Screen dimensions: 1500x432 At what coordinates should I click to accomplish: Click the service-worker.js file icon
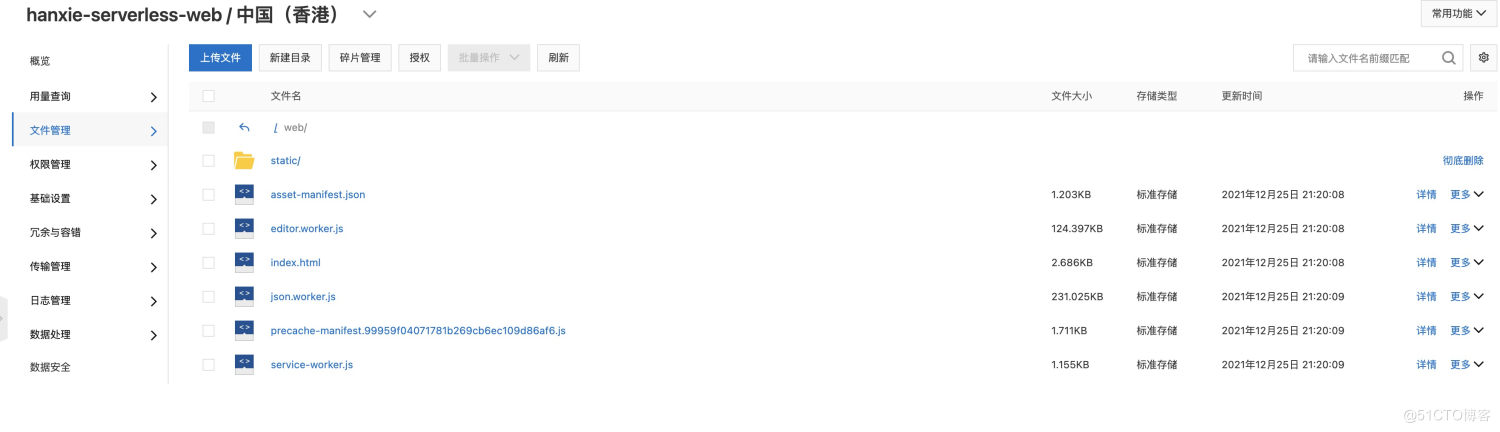pos(244,365)
